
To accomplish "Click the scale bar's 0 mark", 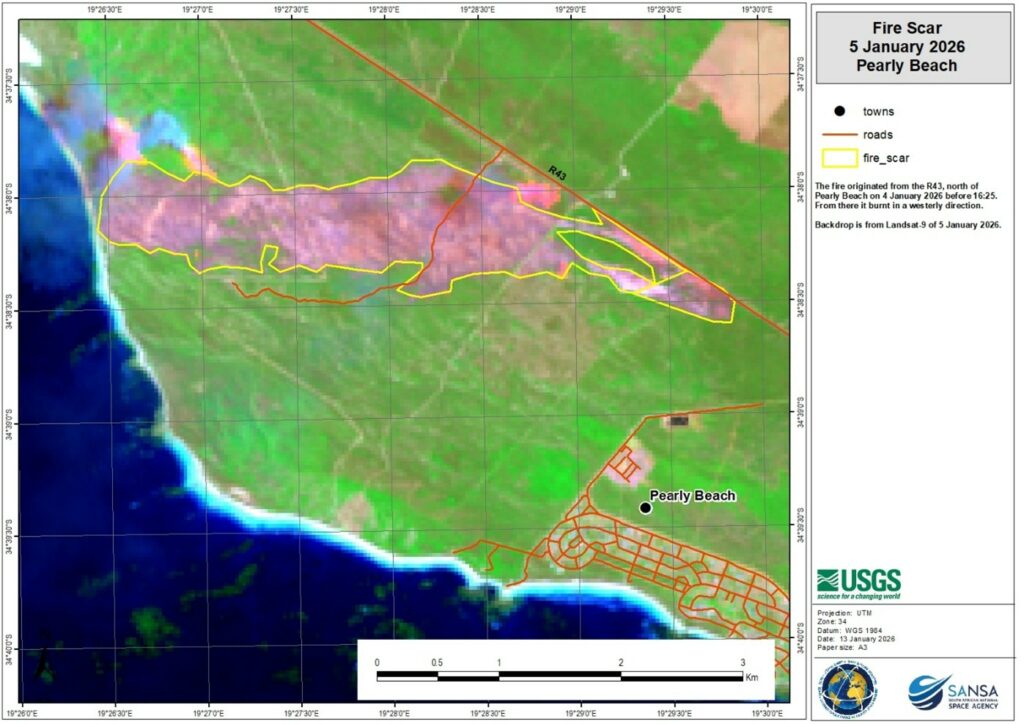I will point(377,663).
